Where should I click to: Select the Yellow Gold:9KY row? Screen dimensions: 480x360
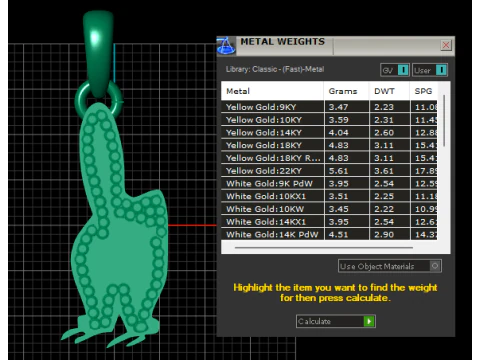coord(329,107)
